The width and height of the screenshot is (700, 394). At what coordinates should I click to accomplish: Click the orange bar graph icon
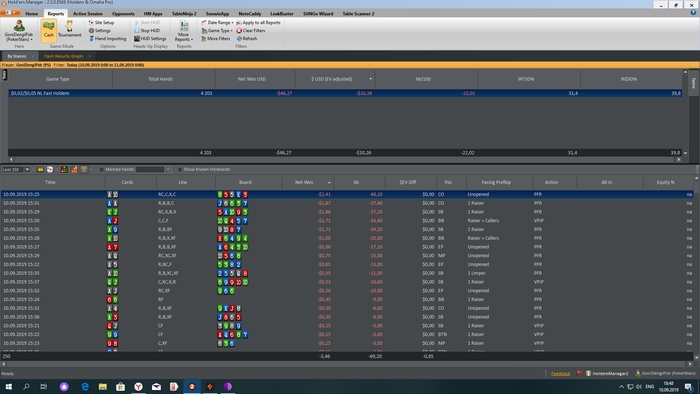coord(74,170)
